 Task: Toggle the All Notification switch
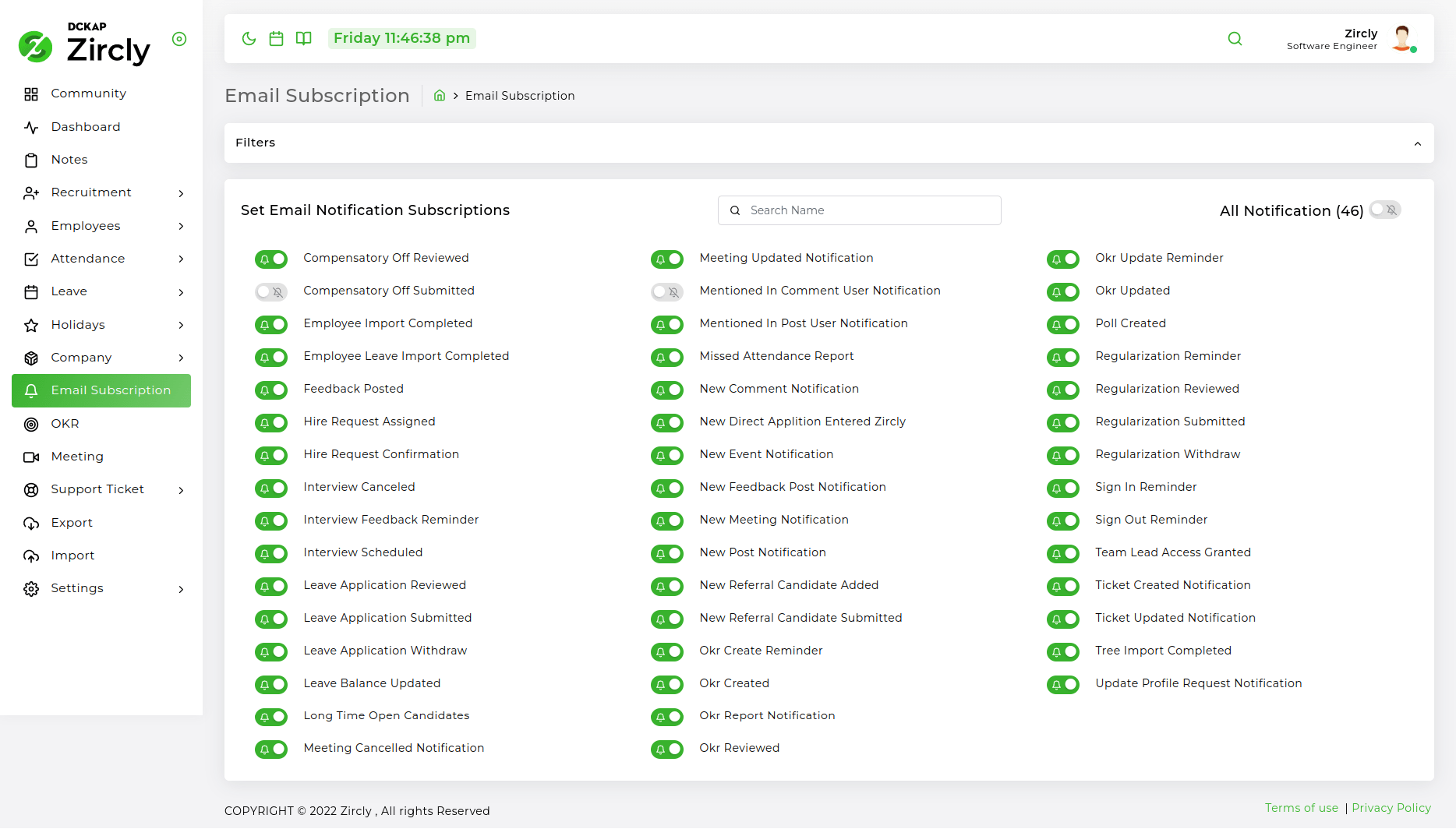[x=1385, y=210]
